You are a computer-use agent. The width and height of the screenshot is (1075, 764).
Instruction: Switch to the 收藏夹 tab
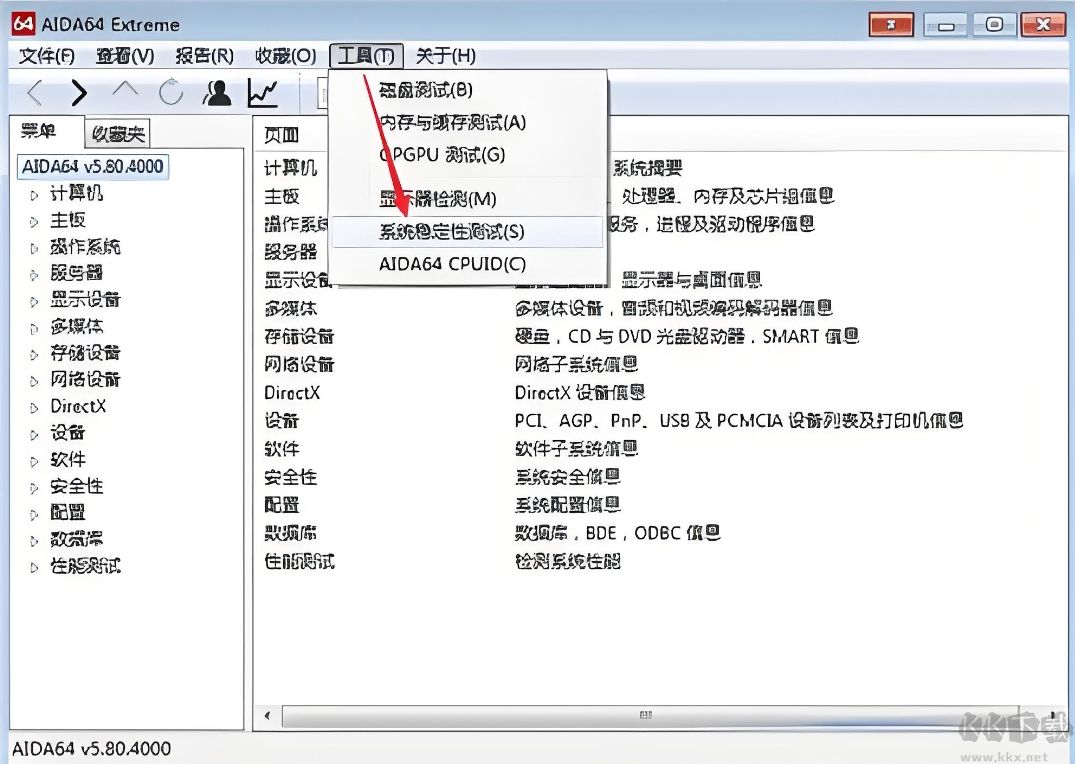[120, 132]
